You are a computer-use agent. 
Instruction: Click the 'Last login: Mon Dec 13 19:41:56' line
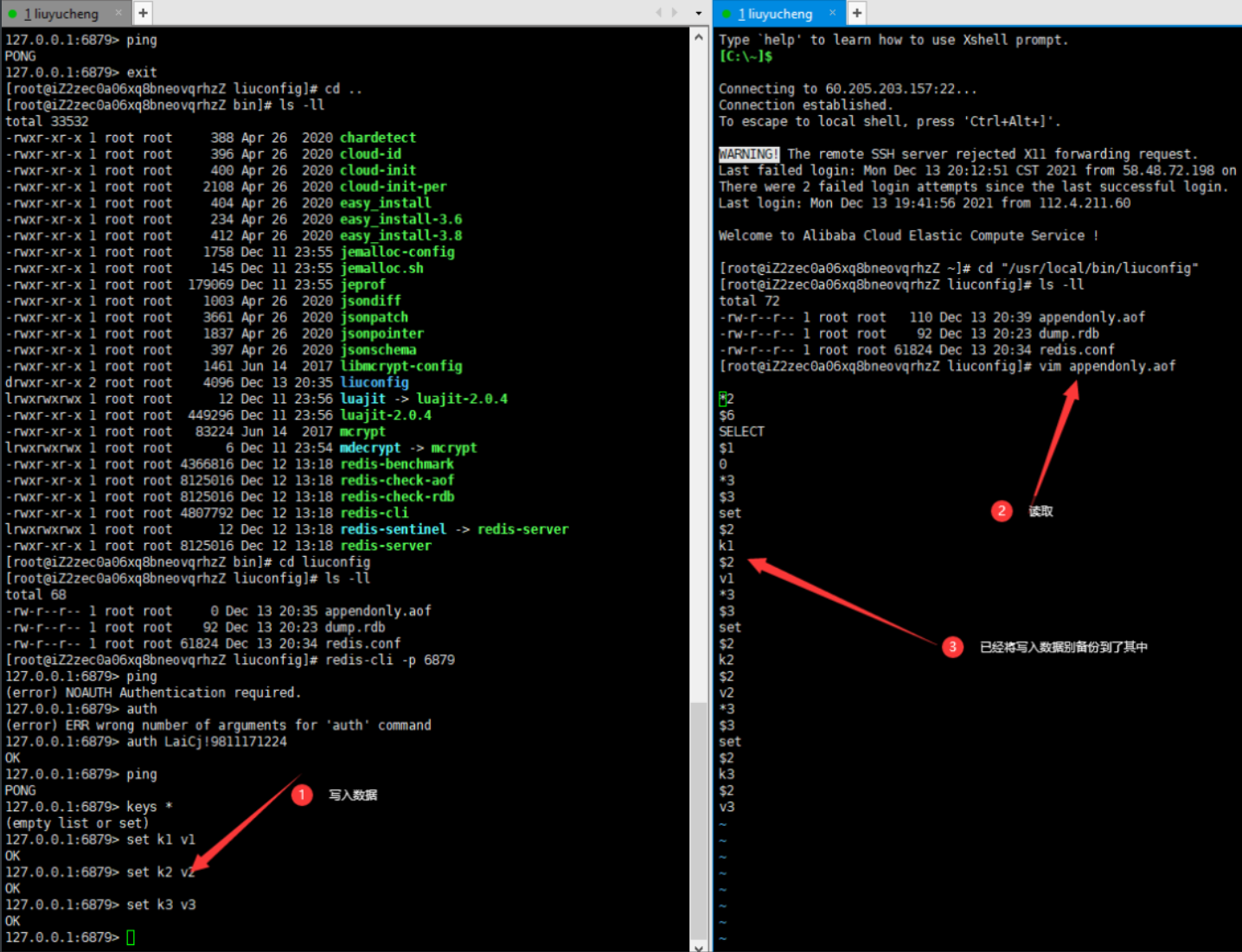tap(925, 203)
